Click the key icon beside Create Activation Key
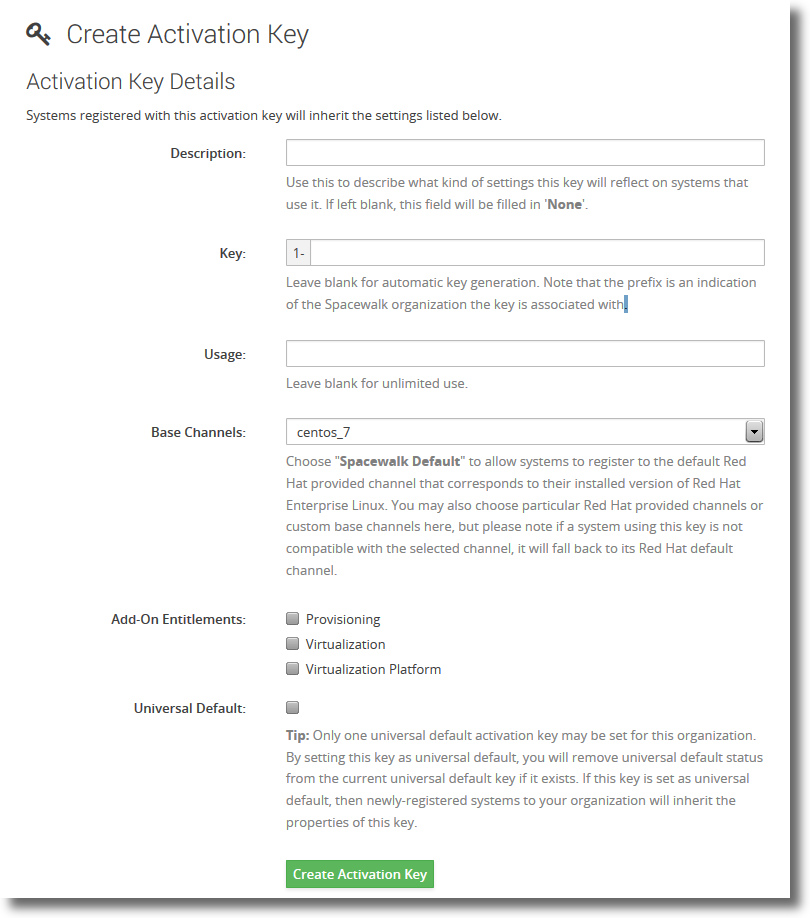Image resolution: width=810 pixels, height=918 pixels. (38, 34)
